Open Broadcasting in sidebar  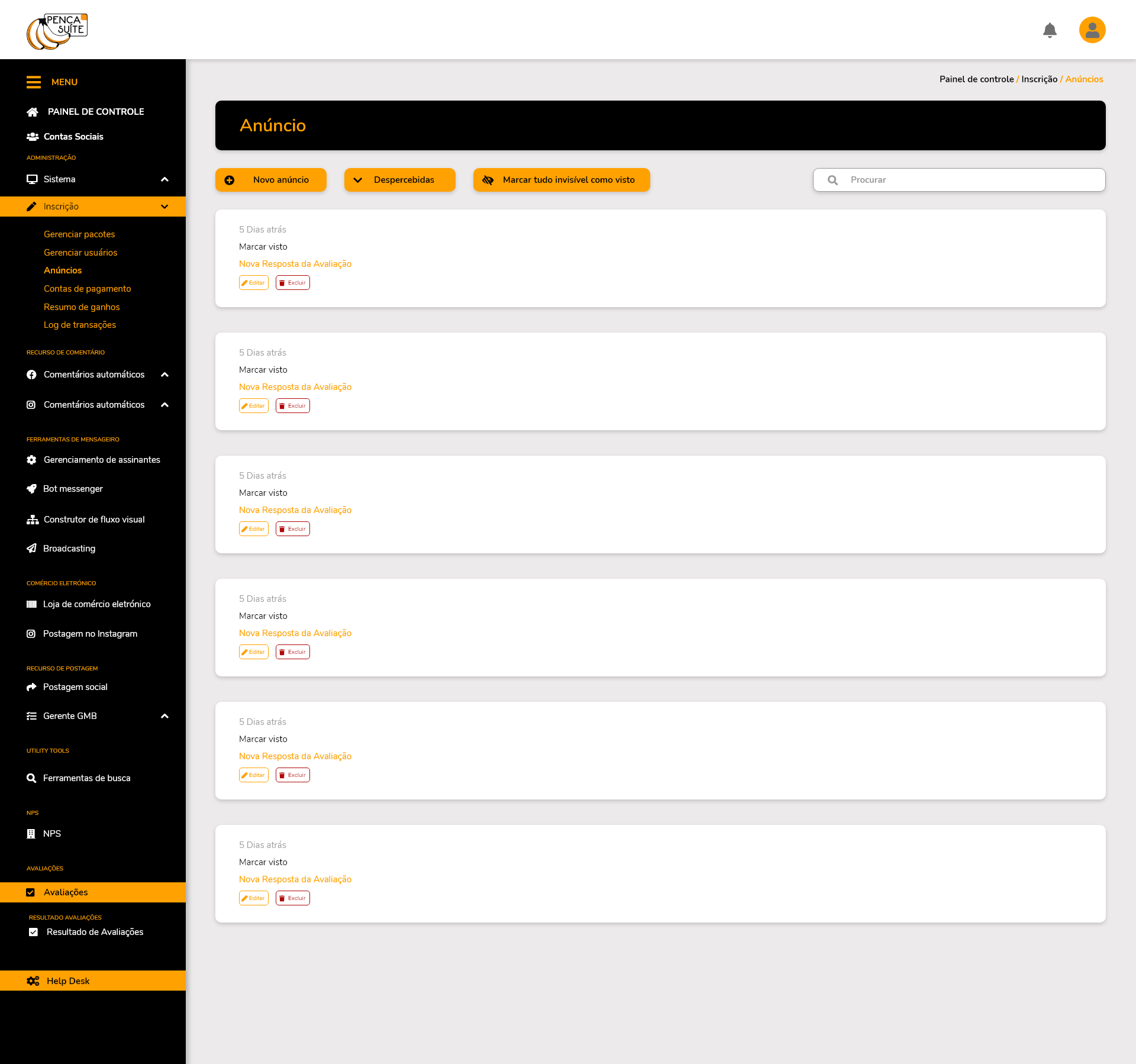pos(69,549)
